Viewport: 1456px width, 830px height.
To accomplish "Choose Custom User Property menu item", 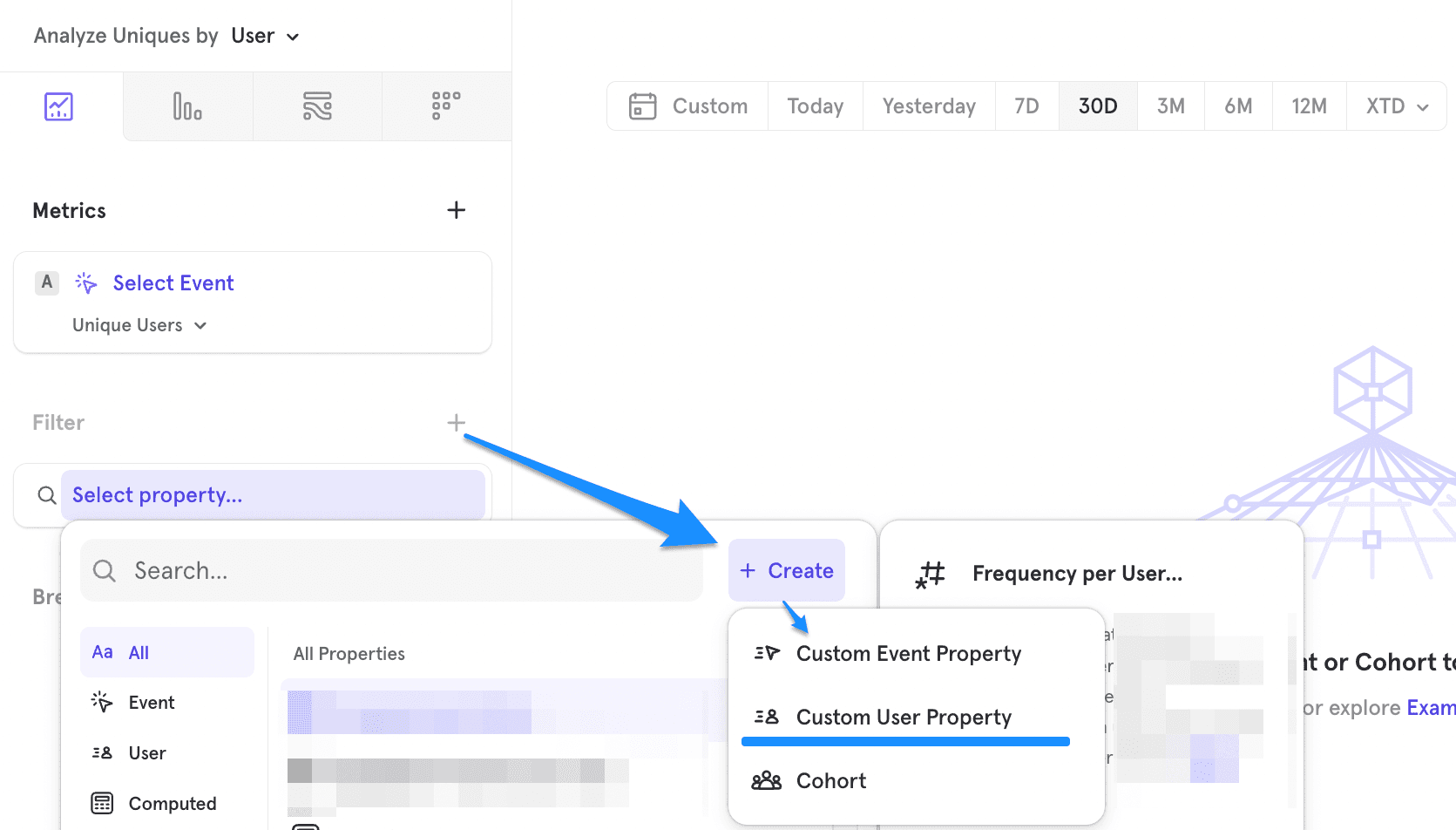I will coord(904,718).
